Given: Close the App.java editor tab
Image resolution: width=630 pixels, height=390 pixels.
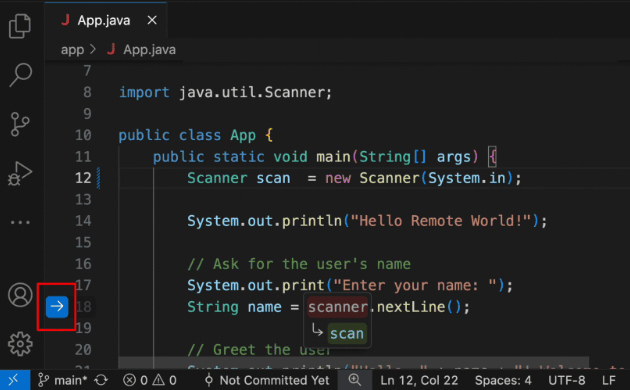Looking at the screenshot, I should [x=152, y=20].
